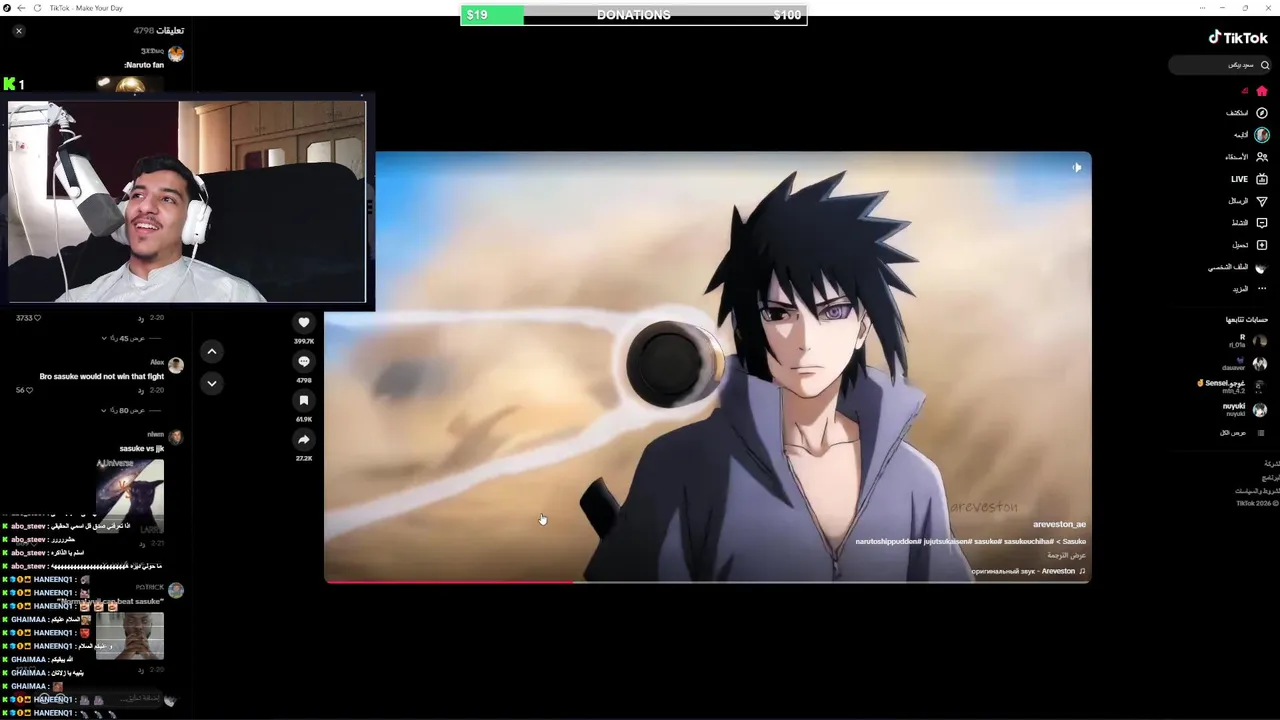Screen dimensions: 1280x720
Task: Open the Activity inbox icon
Action: coord(1261,223)
